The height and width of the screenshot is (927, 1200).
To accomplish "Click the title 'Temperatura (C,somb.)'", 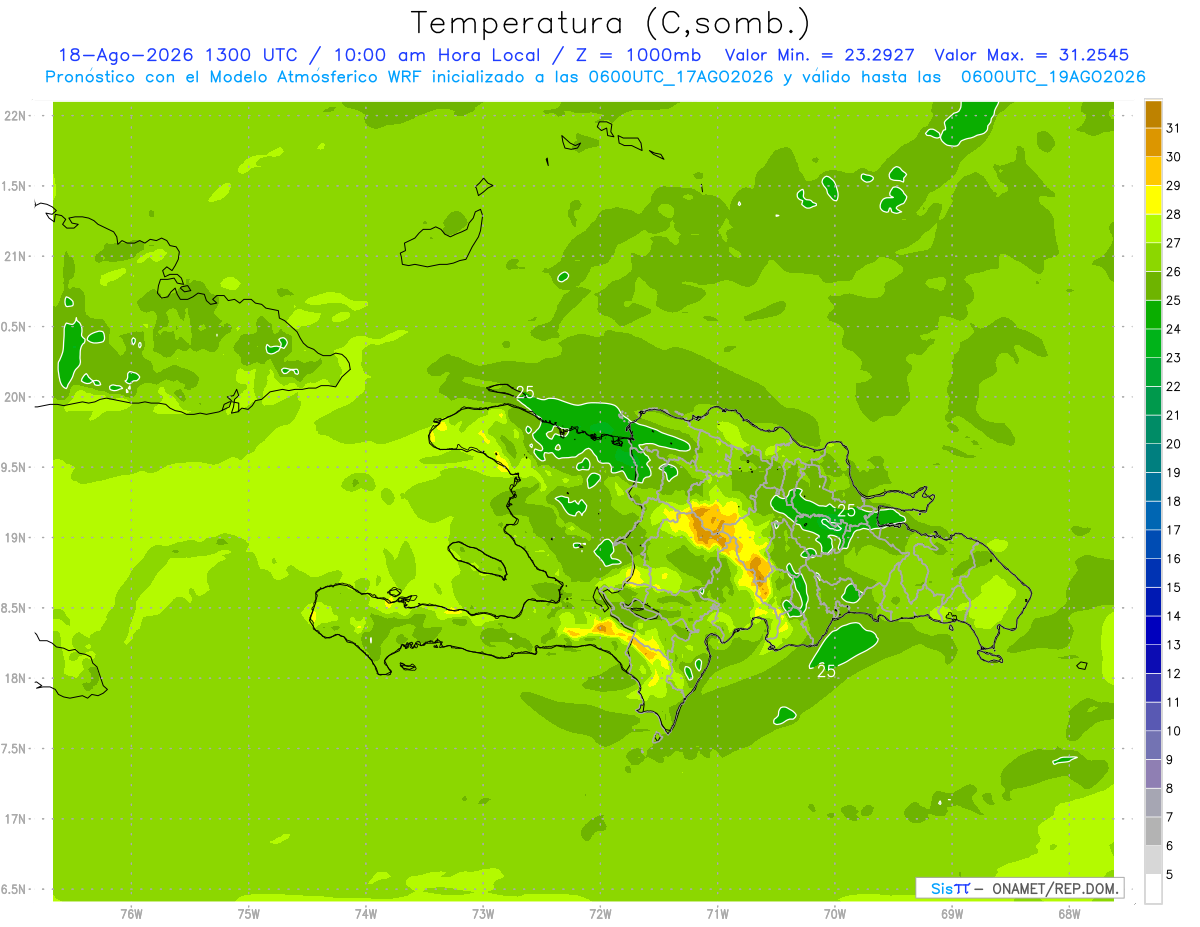I will 610,23.
